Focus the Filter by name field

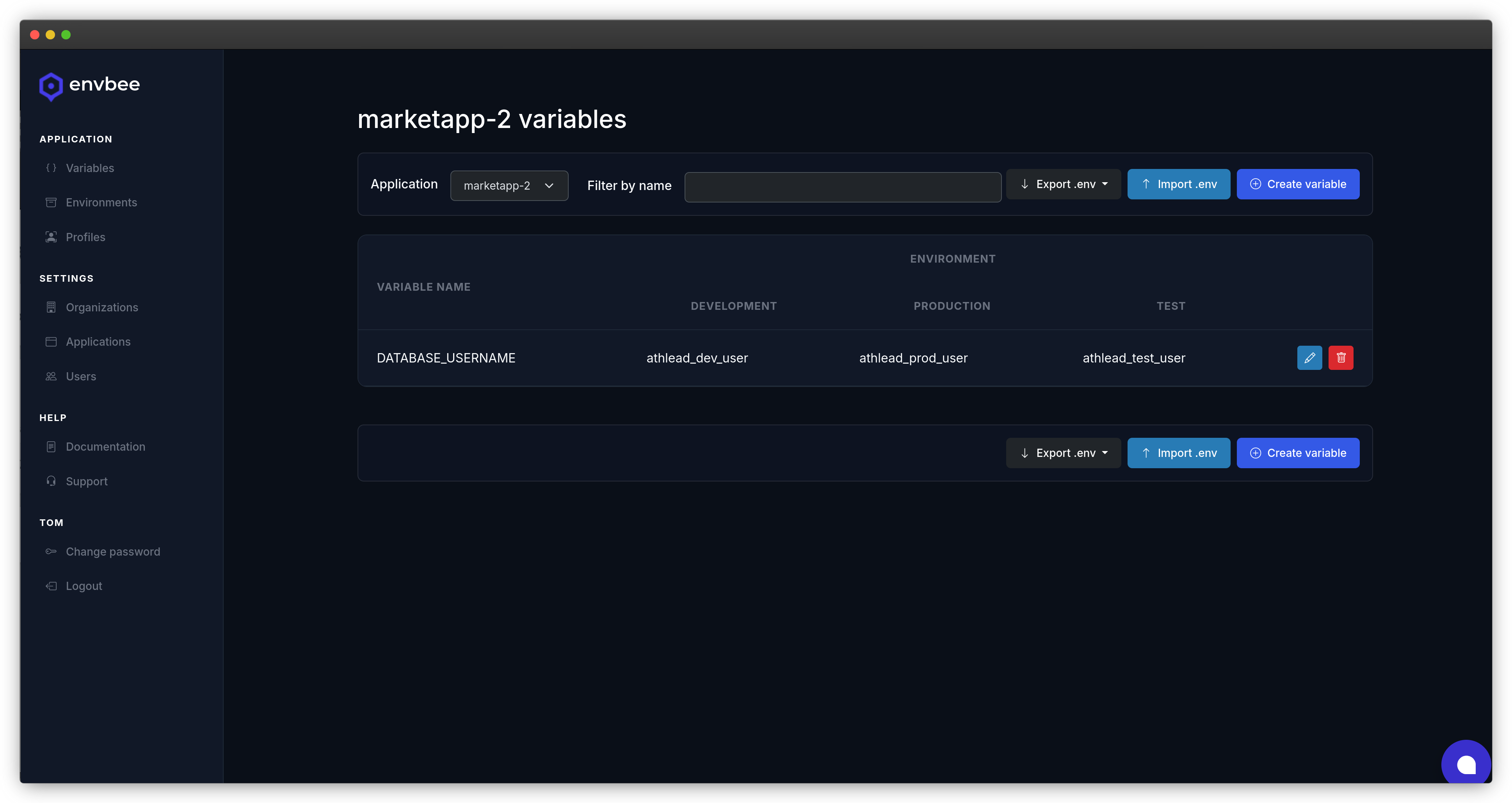click(842, 187)
